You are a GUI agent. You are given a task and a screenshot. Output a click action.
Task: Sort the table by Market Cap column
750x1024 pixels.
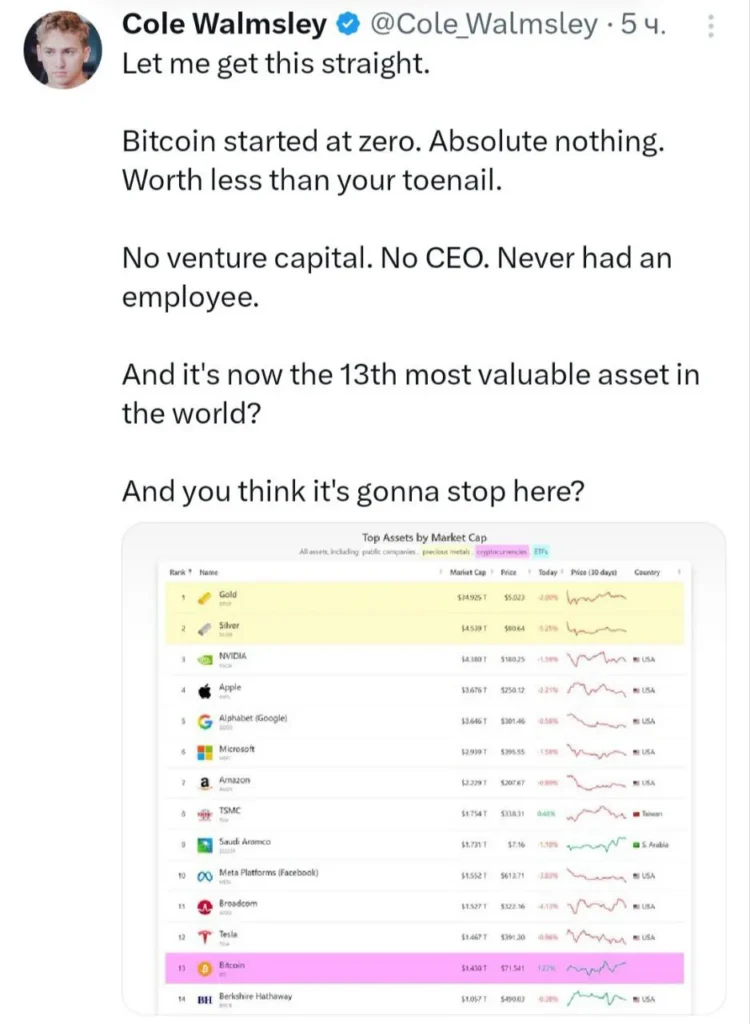click(468, 572)
